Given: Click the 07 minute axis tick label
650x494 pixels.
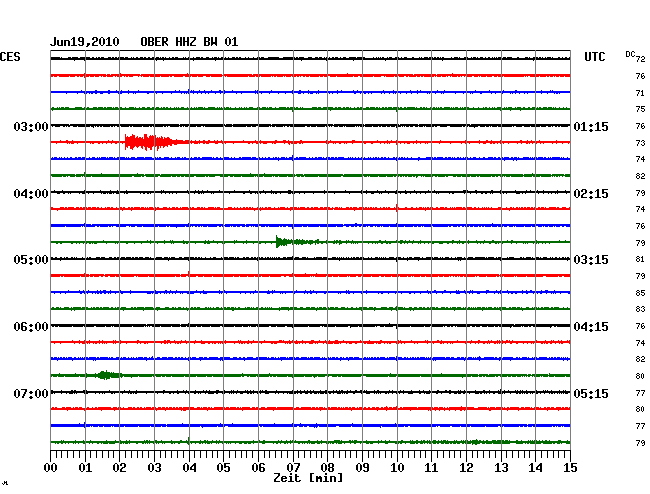Looking at the screenshot, I should click(293, 468).
